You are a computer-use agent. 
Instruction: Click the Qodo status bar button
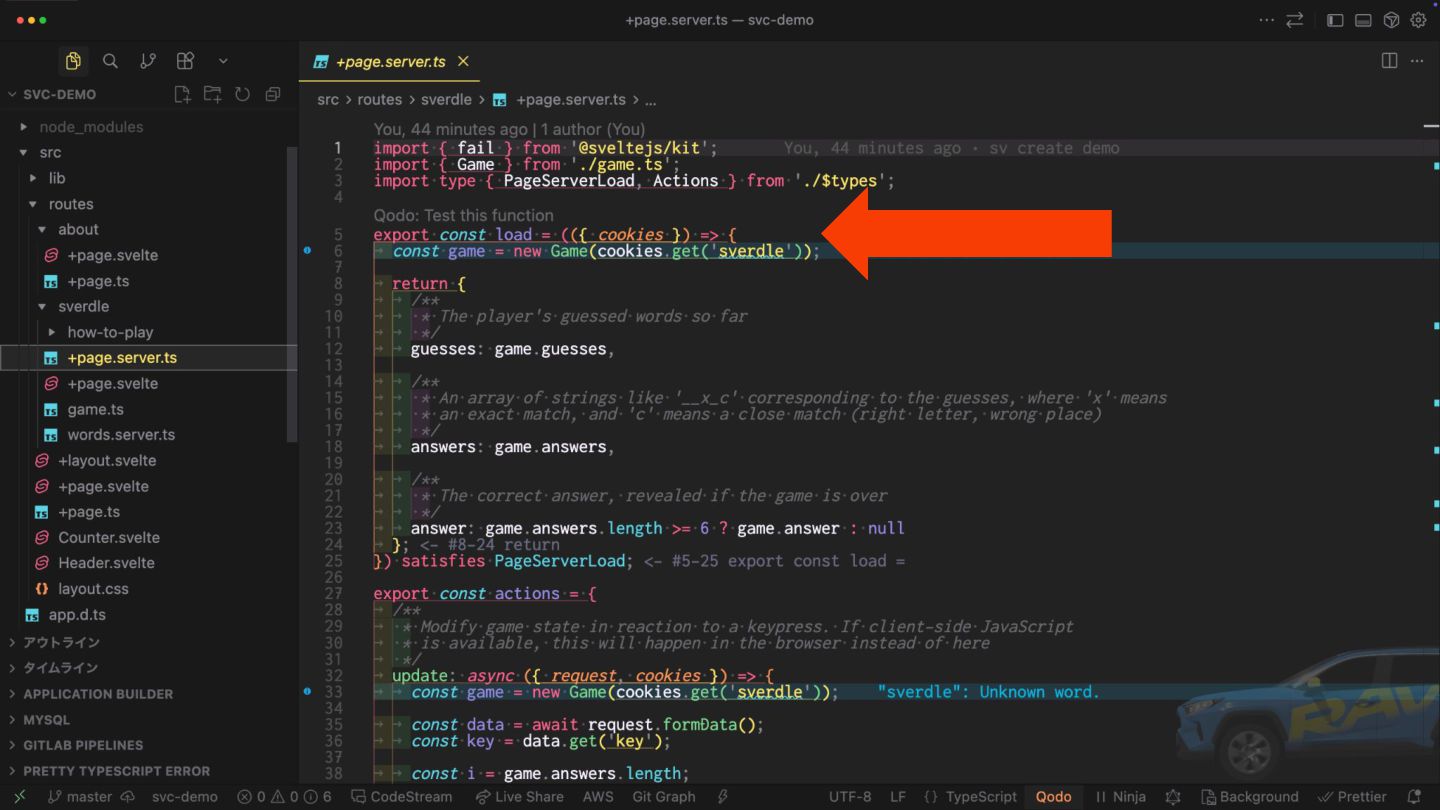(1053, 797)
